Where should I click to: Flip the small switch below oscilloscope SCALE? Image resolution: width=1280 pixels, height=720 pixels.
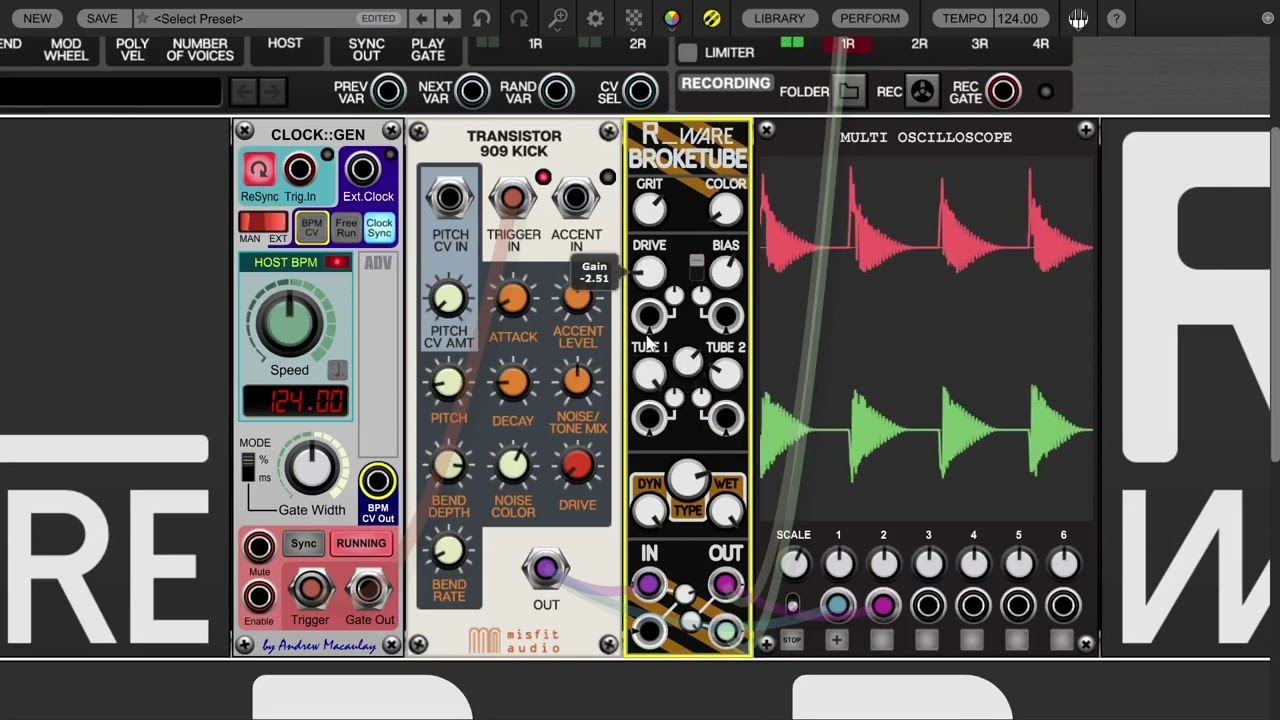[793, 604]
